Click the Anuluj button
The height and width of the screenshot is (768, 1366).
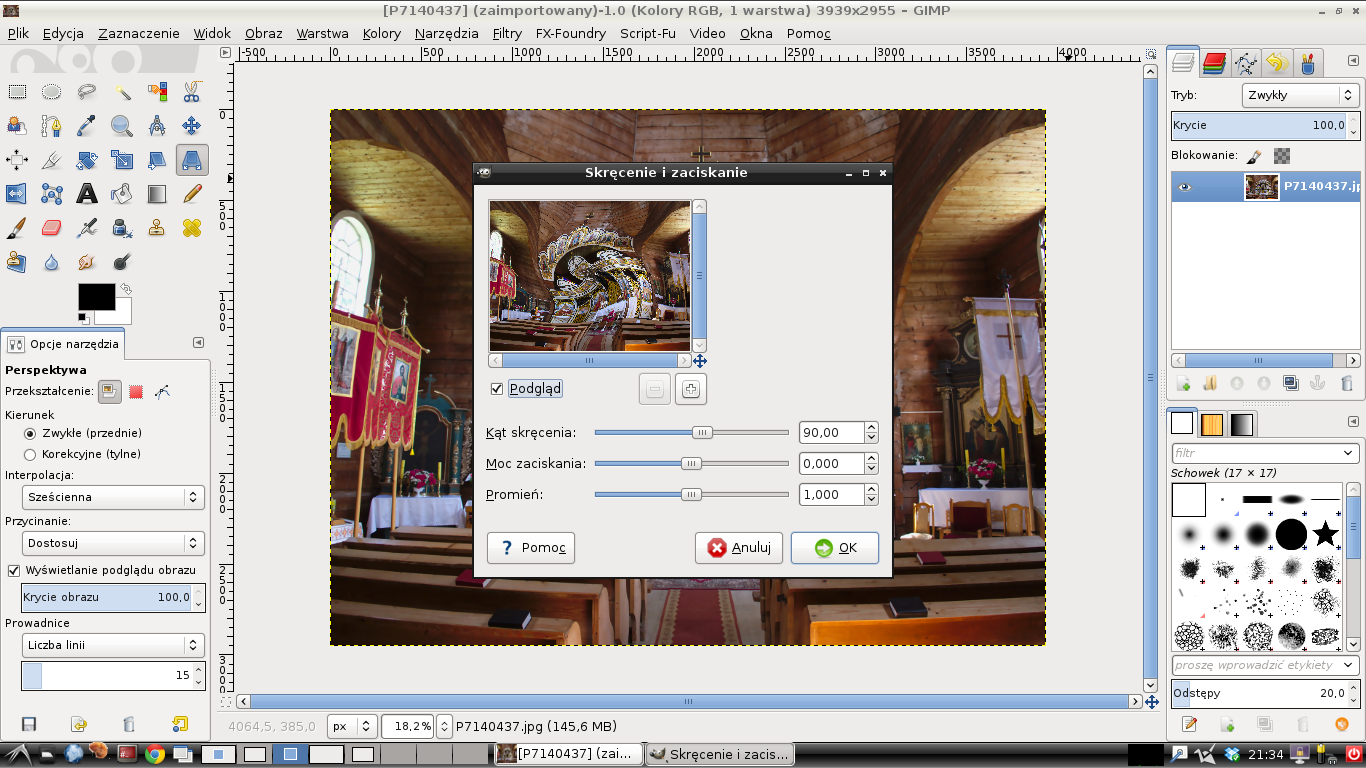739,548
